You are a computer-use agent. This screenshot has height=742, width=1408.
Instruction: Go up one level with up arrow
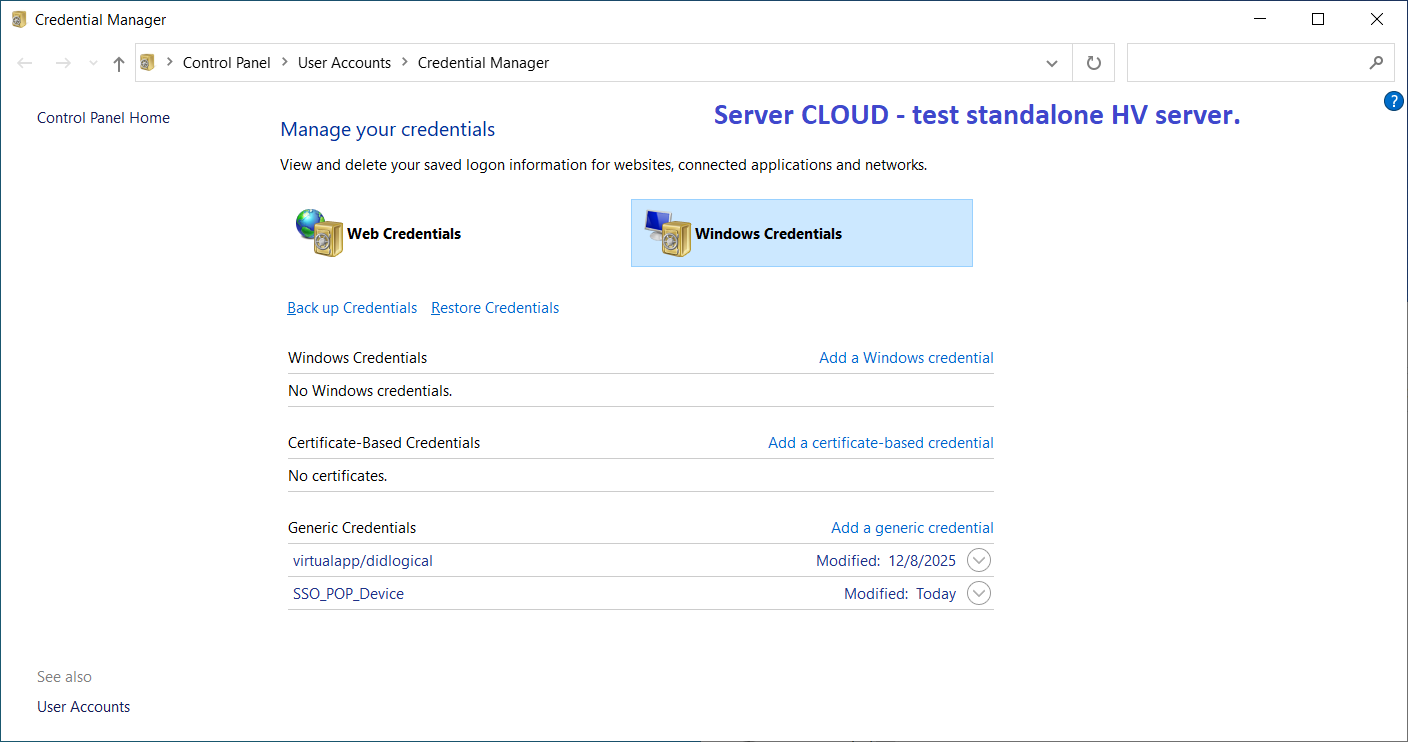pos(119,63)
